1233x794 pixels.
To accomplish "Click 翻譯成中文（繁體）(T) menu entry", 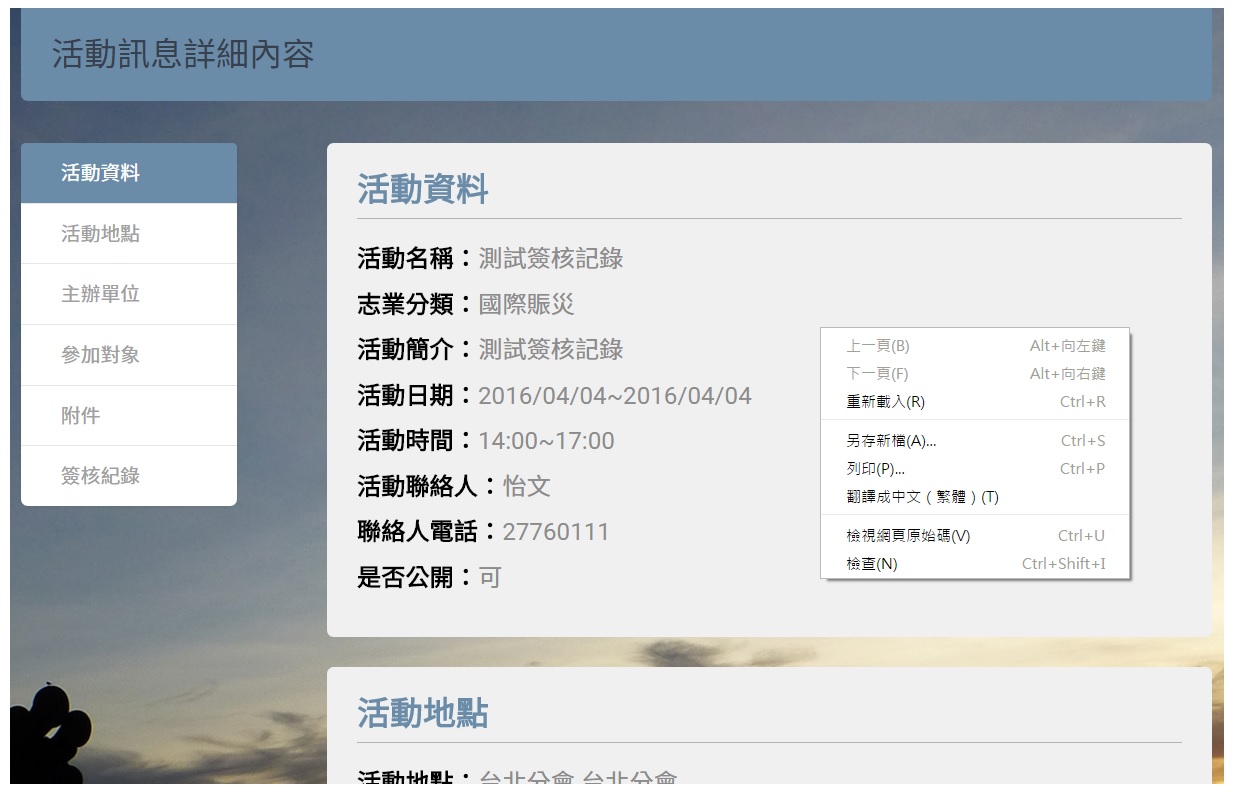I will click(975, 497).
